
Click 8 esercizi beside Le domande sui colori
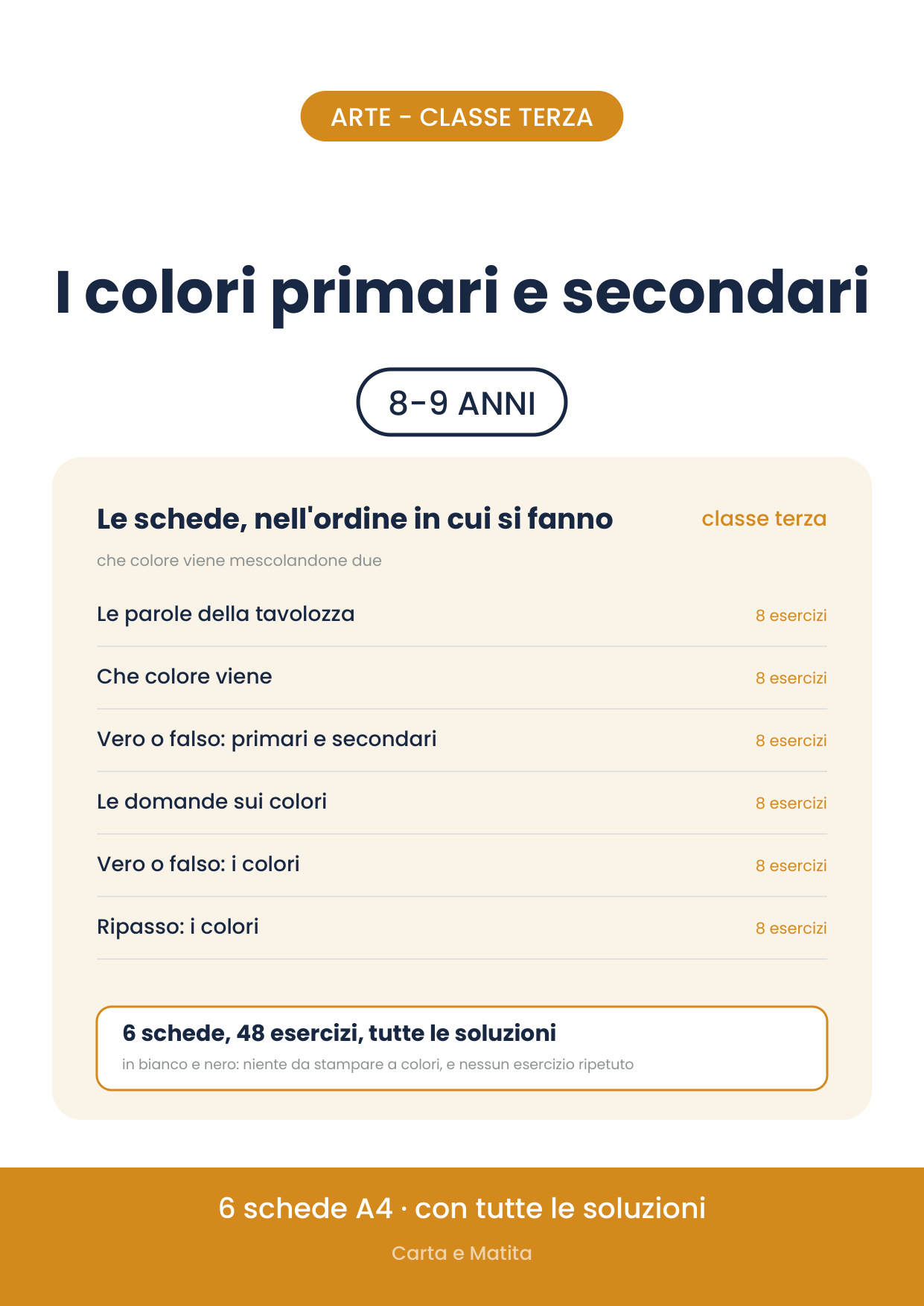coord(791,803)
